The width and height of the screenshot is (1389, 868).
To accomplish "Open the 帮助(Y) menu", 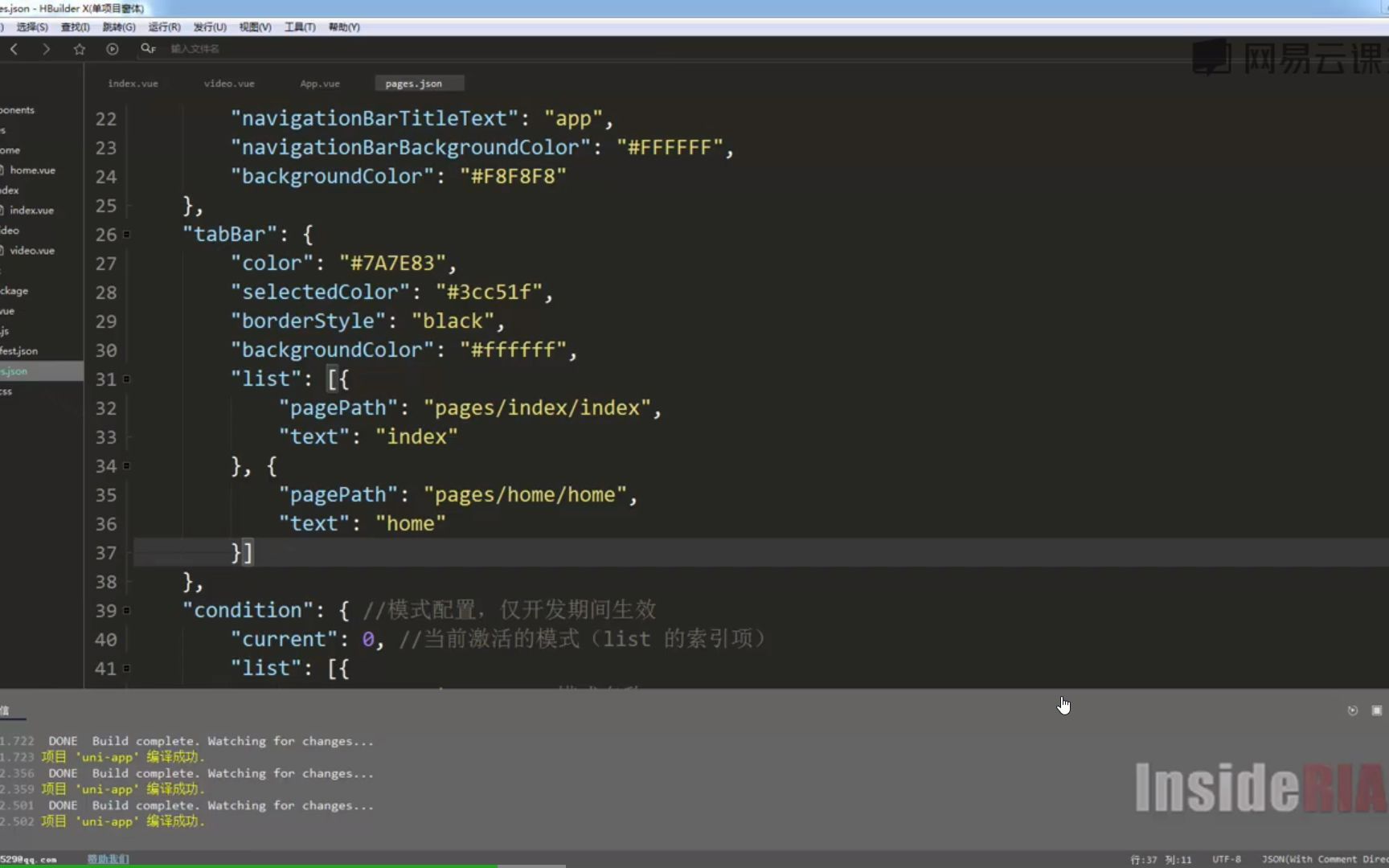I will pyautogui.click(x=344, y=27).
